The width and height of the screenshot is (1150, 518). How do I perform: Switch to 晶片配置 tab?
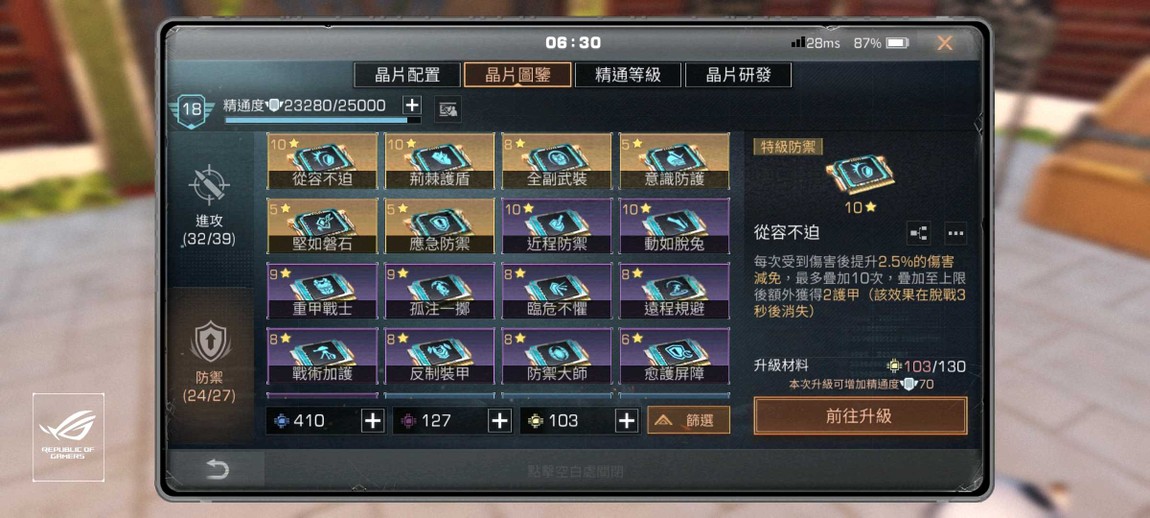tap(407, 75)
